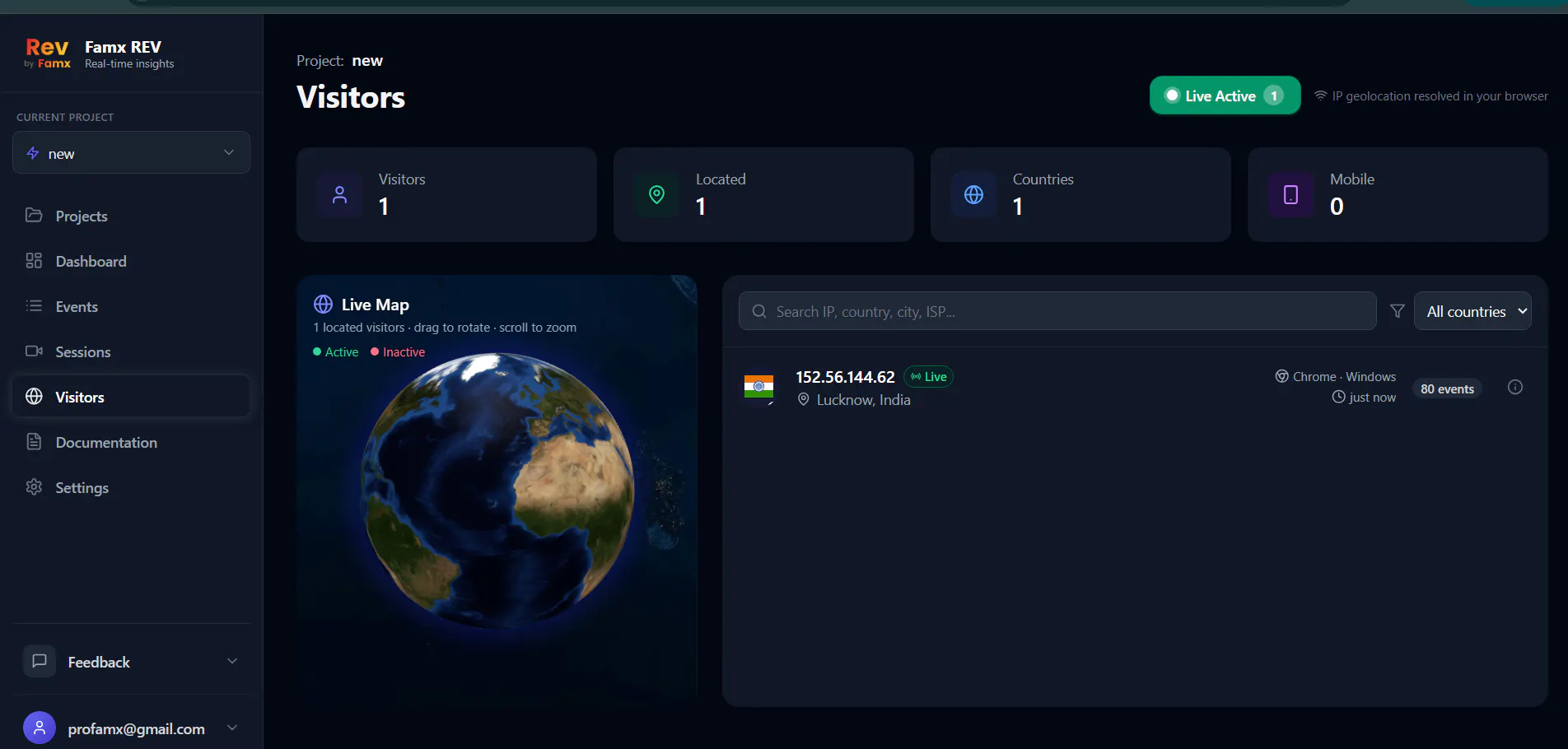Click the Live Map globe icon
This screenshot has height=749, width=1568.
coord(323,305)
